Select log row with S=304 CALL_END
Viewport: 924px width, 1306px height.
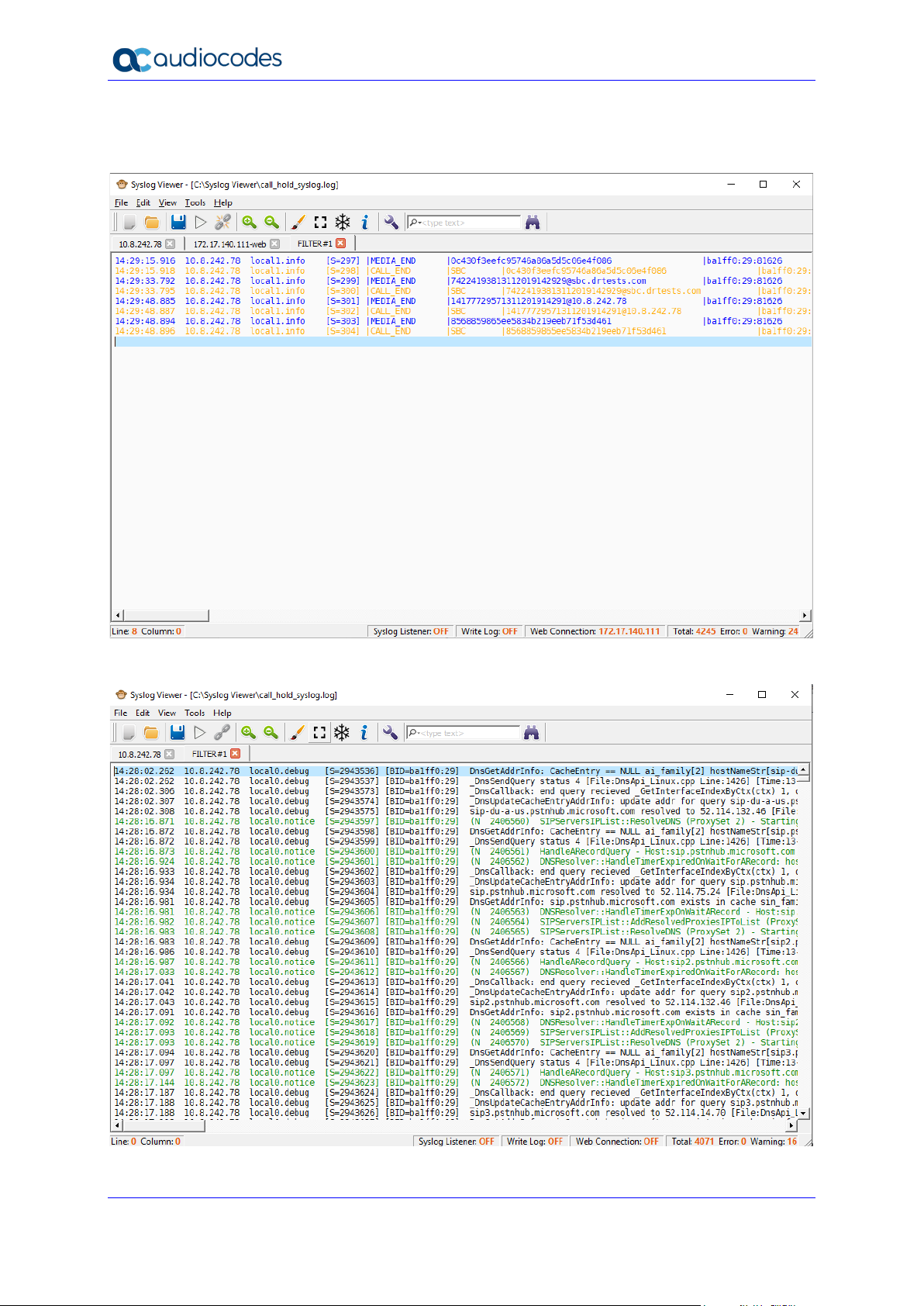click(462, 331)
